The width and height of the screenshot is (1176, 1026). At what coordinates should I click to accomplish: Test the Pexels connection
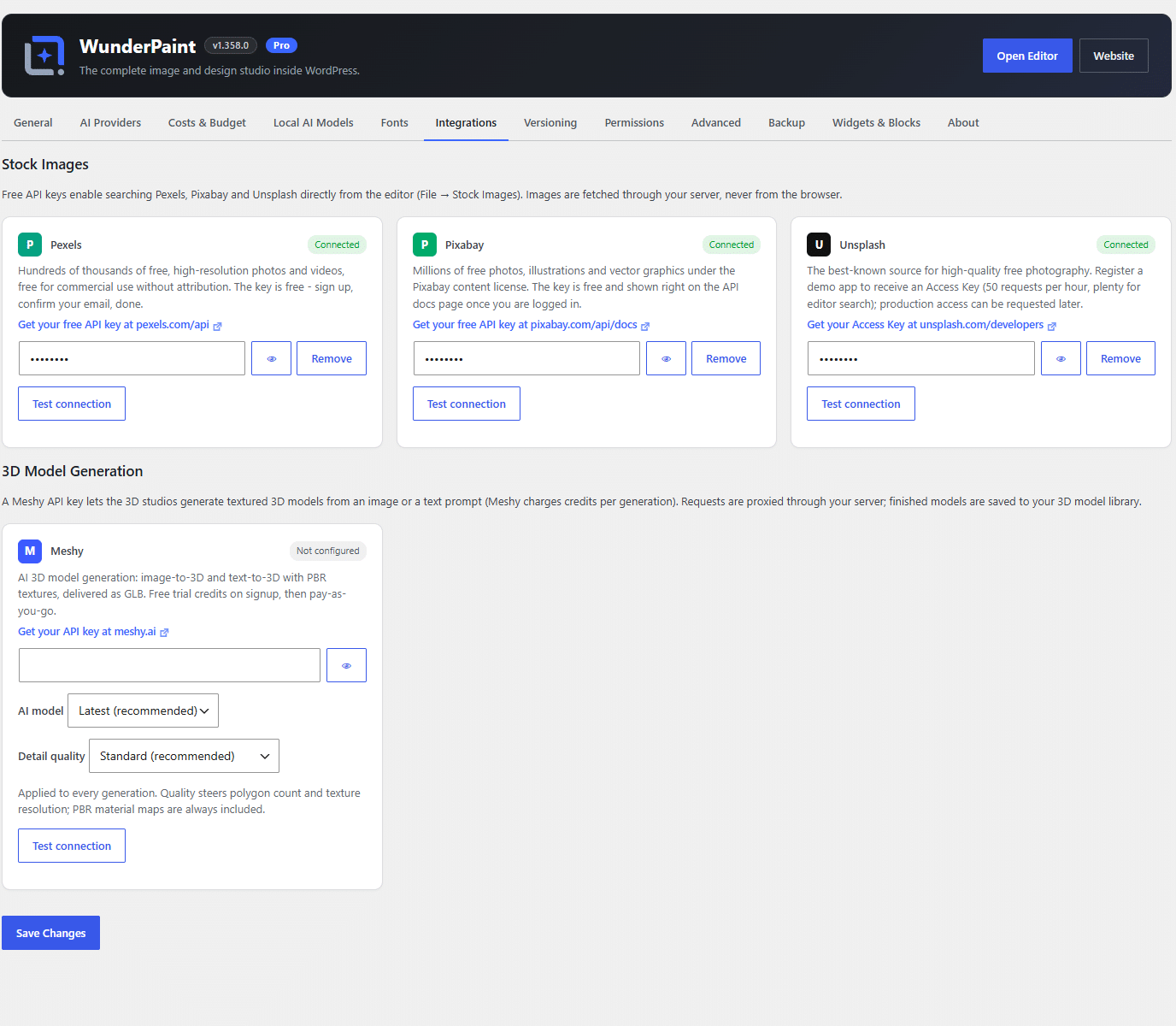tap(72, 404)
